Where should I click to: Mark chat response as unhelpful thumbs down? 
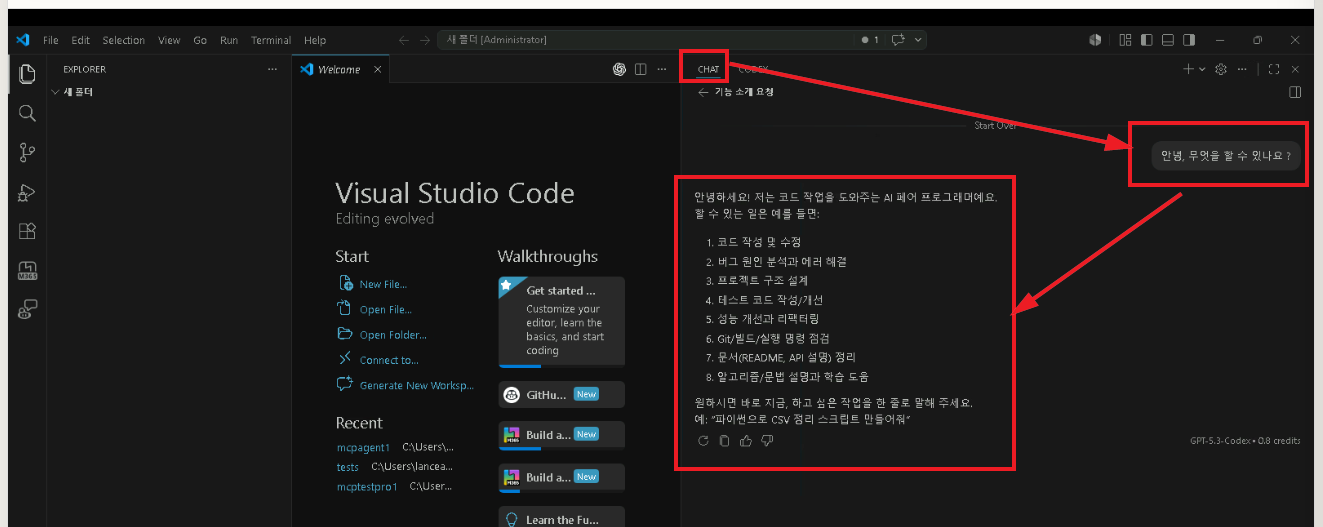pyautogui.click(x=767, y=441)
